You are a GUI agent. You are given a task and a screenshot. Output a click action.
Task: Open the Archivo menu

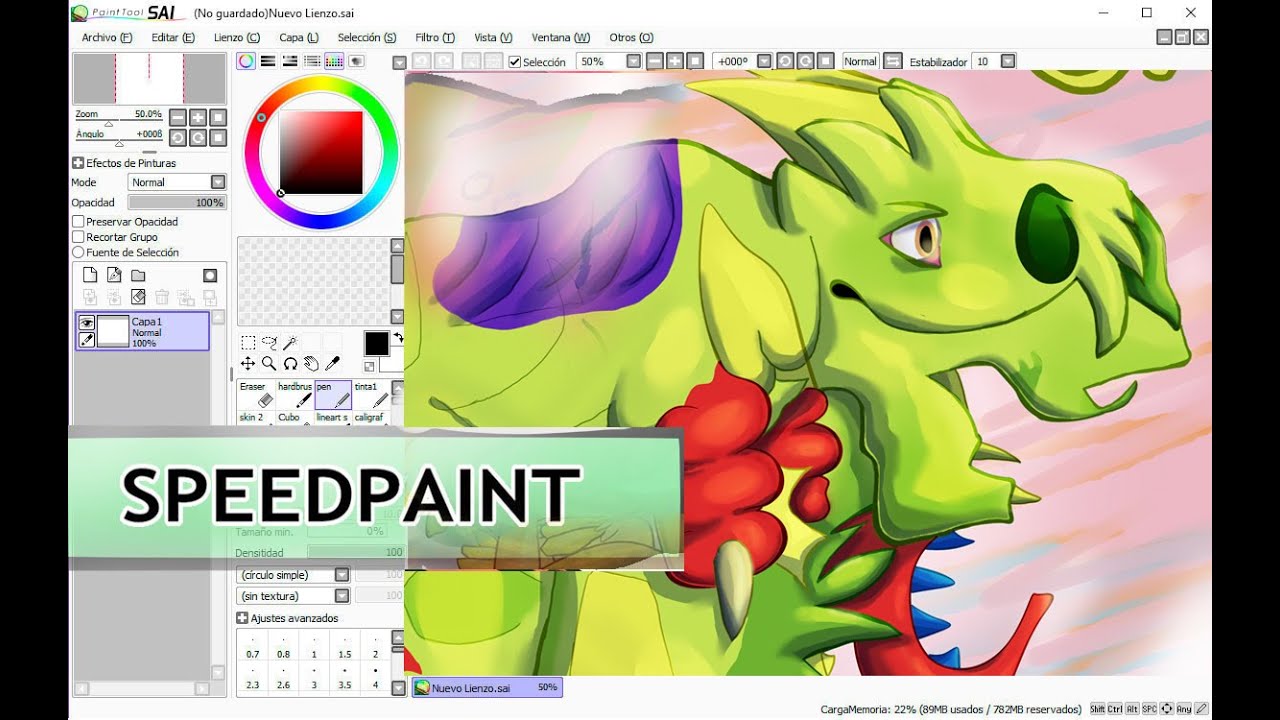[107, 37]
